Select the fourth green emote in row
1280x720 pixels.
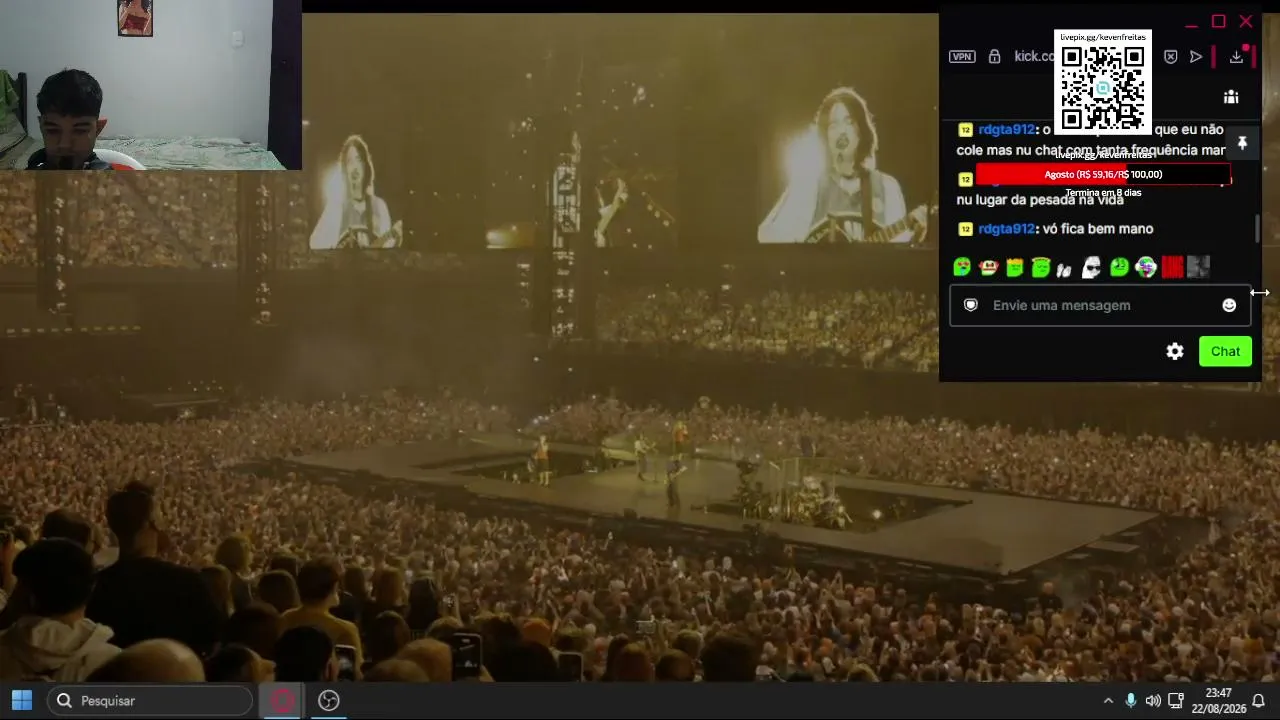click(1041, 267)
